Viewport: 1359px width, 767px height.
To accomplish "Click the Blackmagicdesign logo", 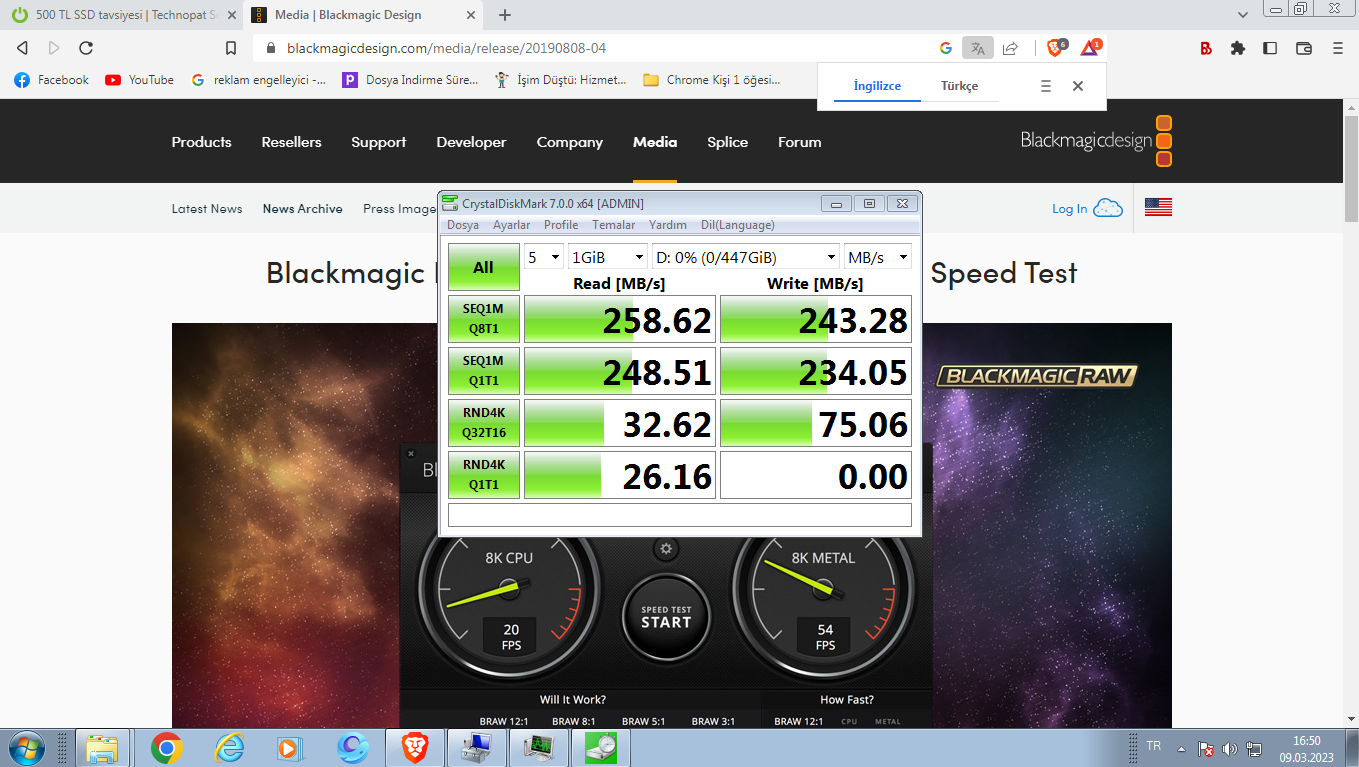I will click(x=1096, y=141).
